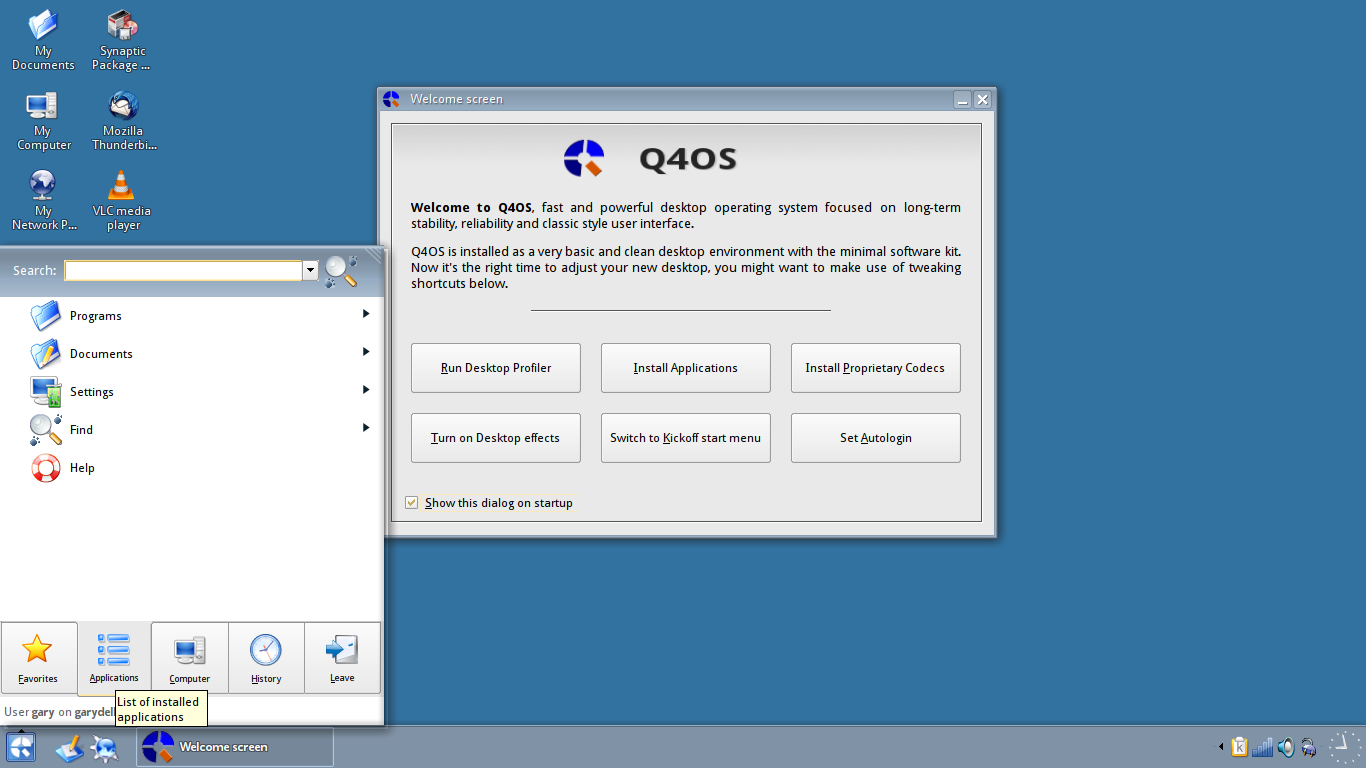Click the volume speaker tray icon

[x=1286, y=747]
